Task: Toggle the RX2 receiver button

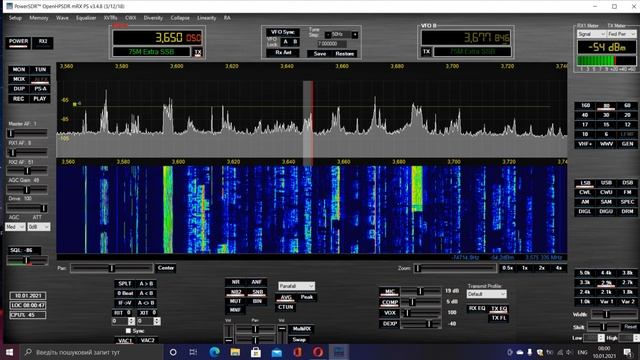Action: [43, 42]
